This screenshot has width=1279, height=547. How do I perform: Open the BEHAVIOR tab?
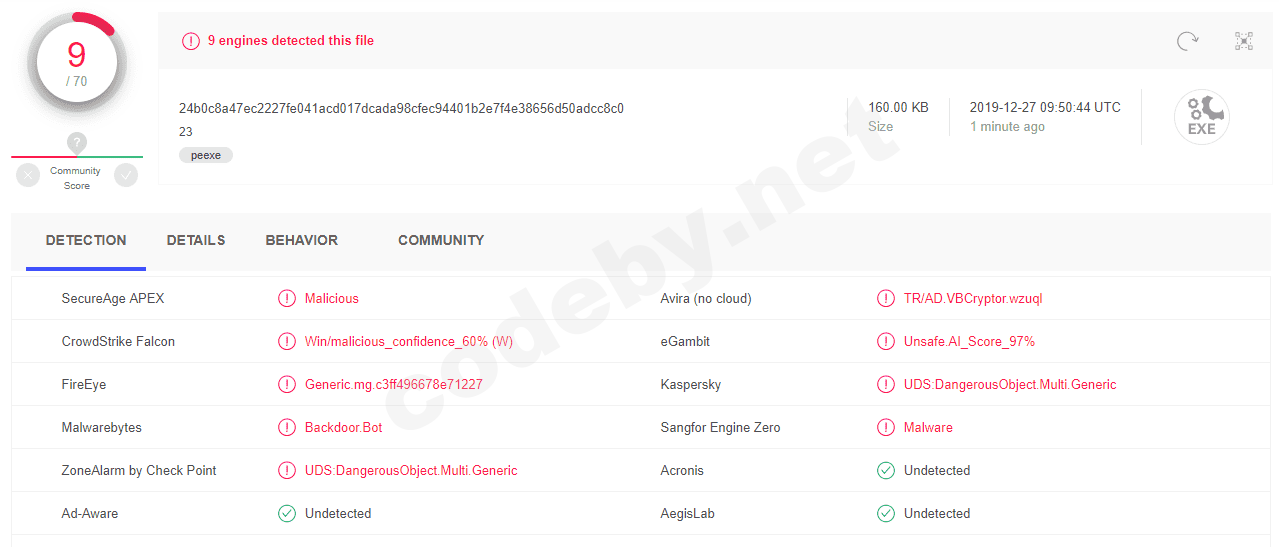pos(302,240)
